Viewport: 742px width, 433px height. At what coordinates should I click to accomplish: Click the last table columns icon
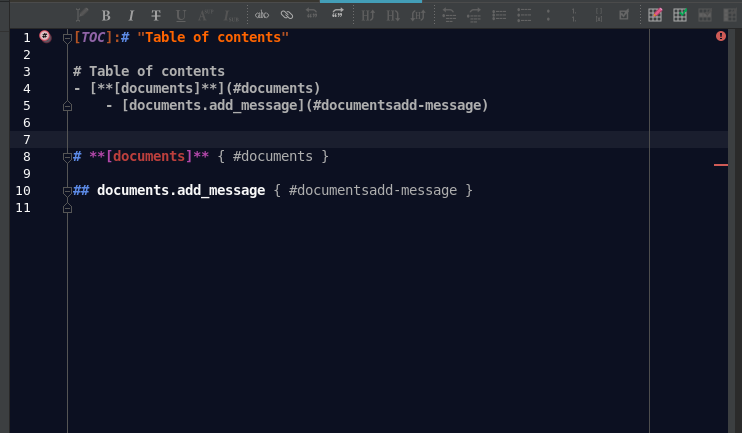(x=730, y=15)
